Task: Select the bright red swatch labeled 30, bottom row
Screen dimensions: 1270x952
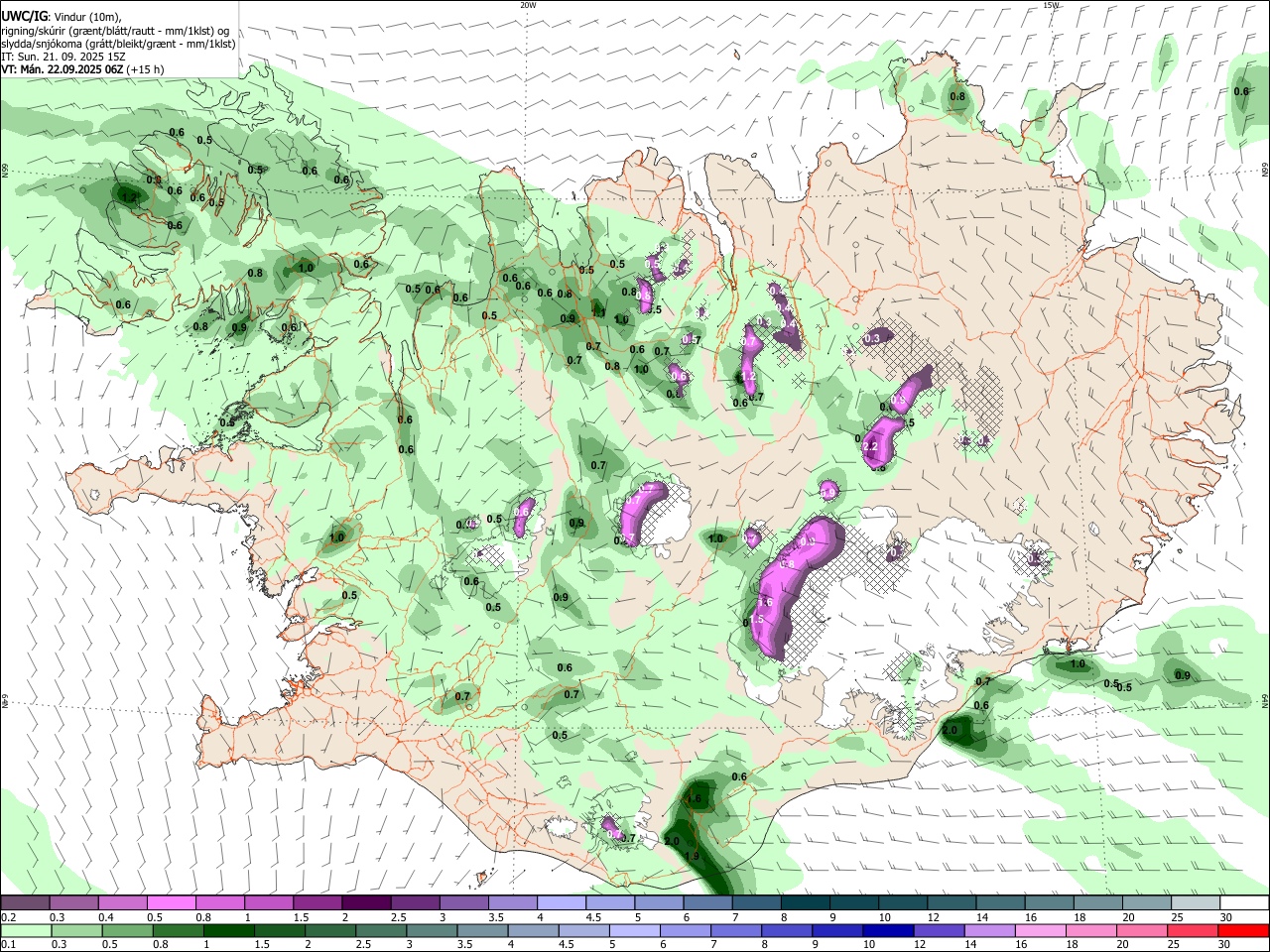Action: click(x=1243, y=930)
